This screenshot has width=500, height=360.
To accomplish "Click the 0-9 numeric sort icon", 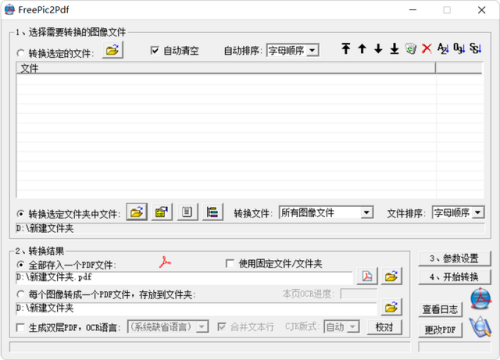I will (459, 49).
